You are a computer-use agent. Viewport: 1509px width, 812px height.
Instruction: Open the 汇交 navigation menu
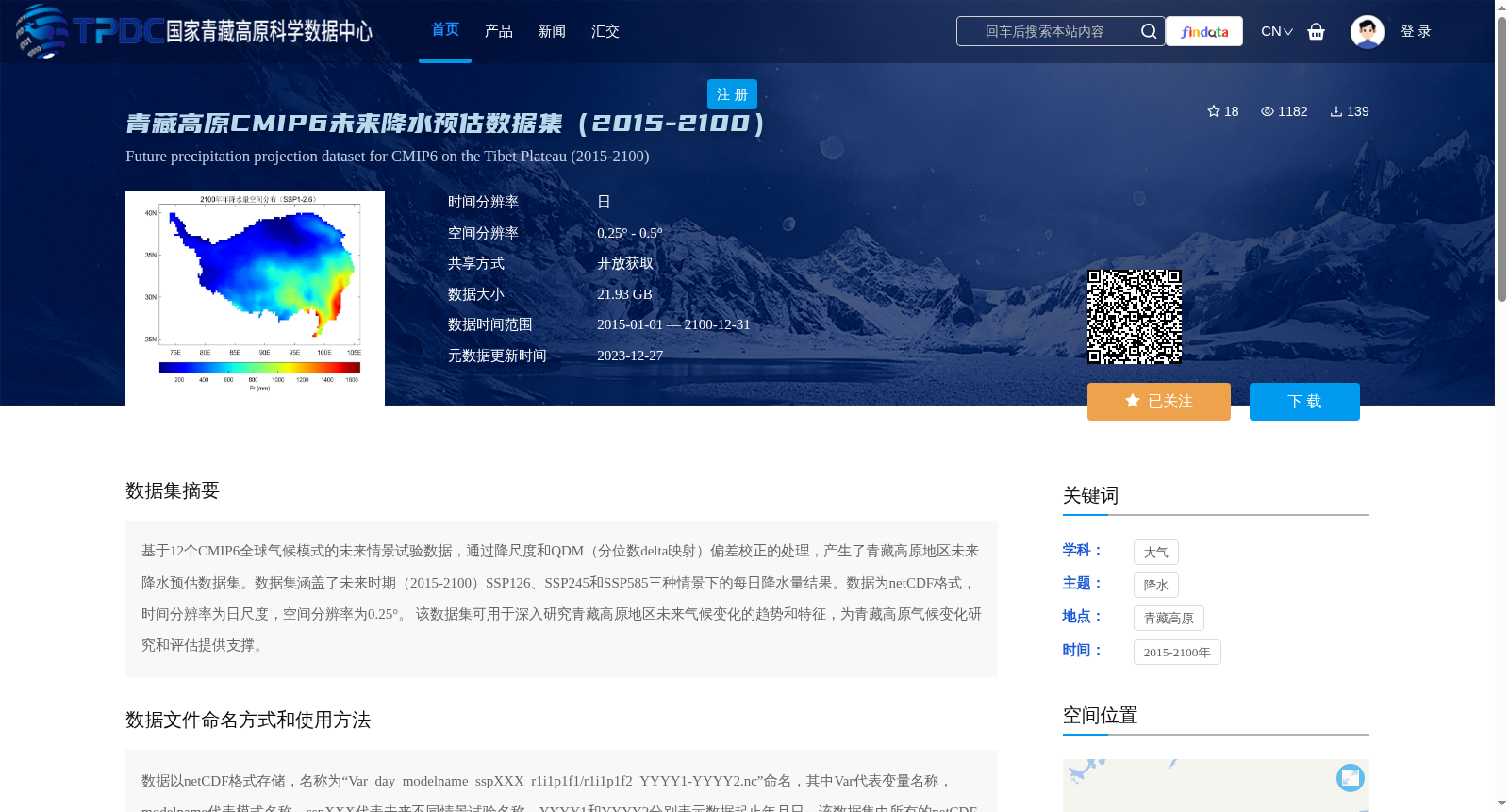(605, 31)
